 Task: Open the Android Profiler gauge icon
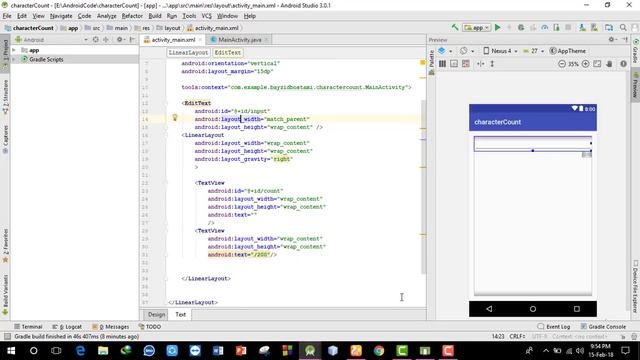544,27
